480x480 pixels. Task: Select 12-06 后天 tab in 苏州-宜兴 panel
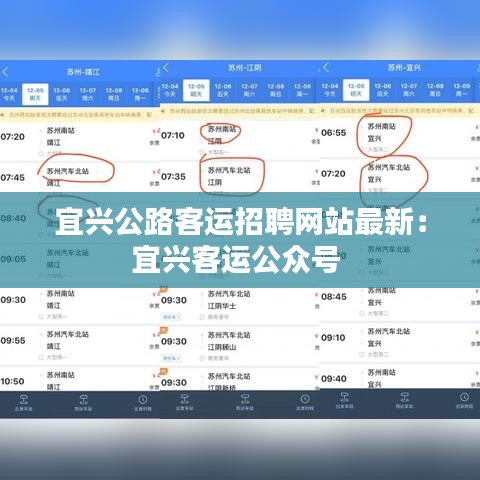[x=382, y=90]
